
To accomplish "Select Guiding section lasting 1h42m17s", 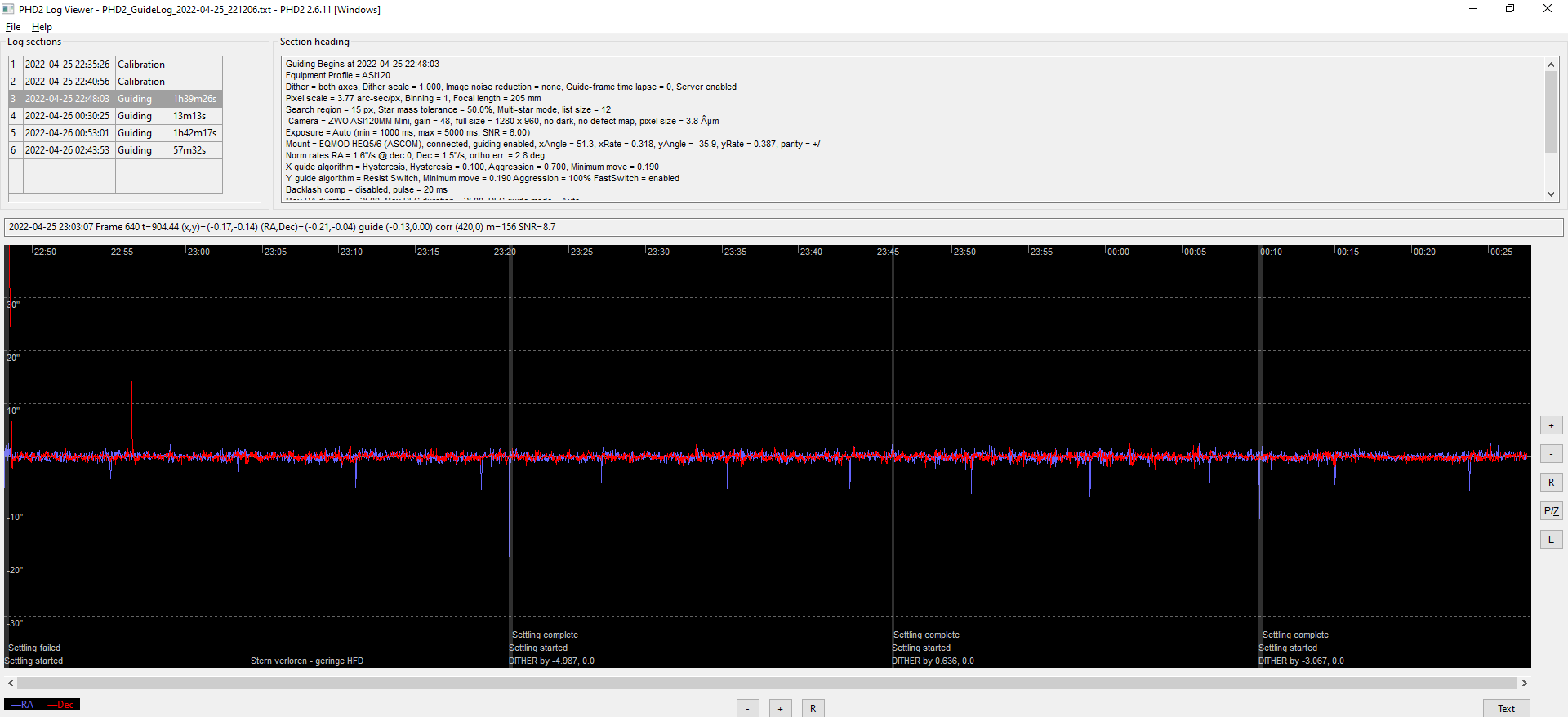I will click(115, 133).
